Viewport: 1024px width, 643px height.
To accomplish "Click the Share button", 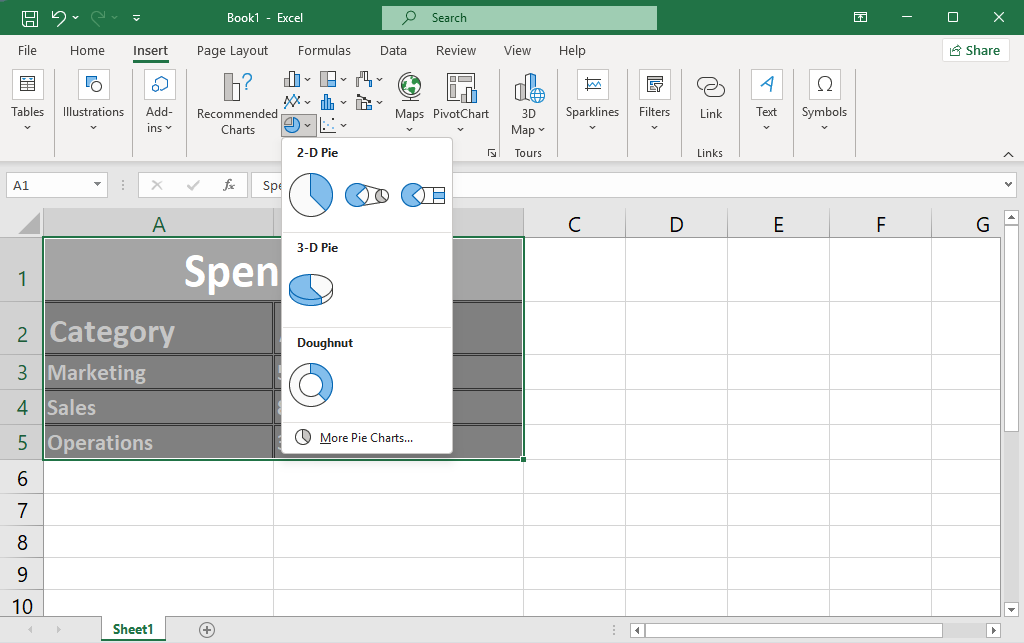I will (x=976, y=50).
